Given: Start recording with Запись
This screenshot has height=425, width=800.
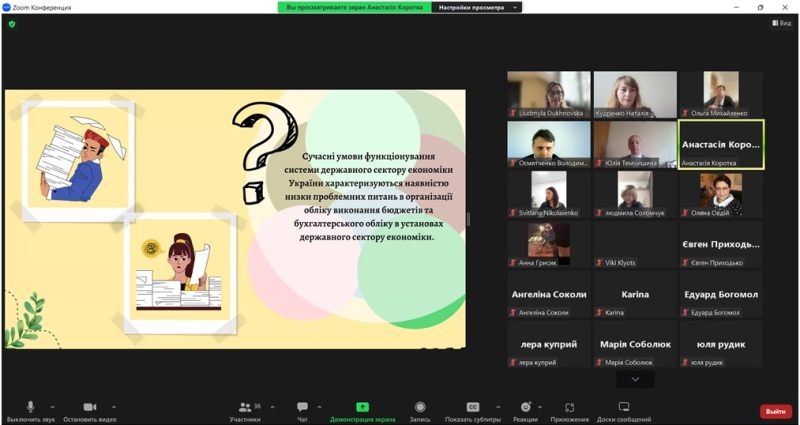Looking at the screenshot, I should (x=420, y=412).
